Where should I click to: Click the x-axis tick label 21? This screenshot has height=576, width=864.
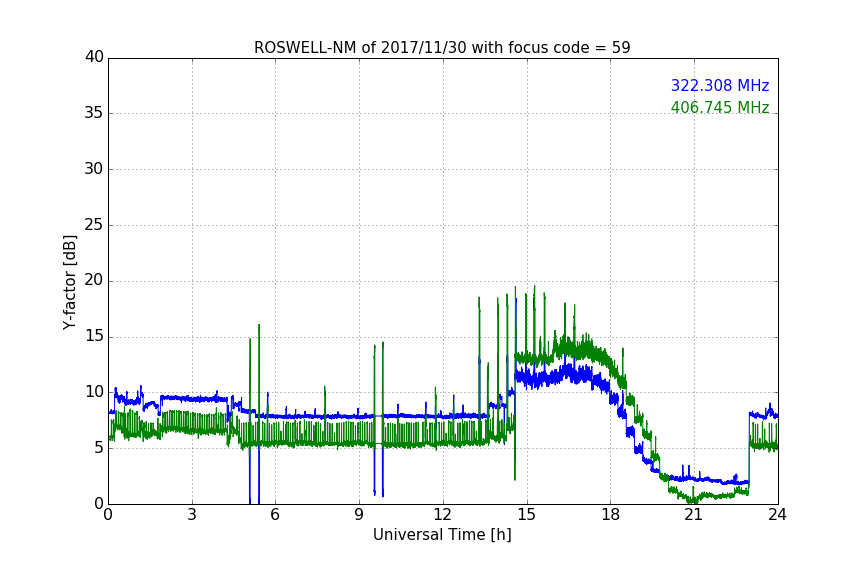click(694, 515)
